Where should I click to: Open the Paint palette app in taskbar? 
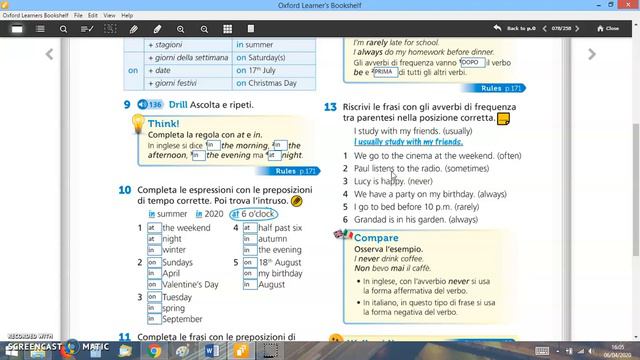pyautogui.click(x=182, y=351)
